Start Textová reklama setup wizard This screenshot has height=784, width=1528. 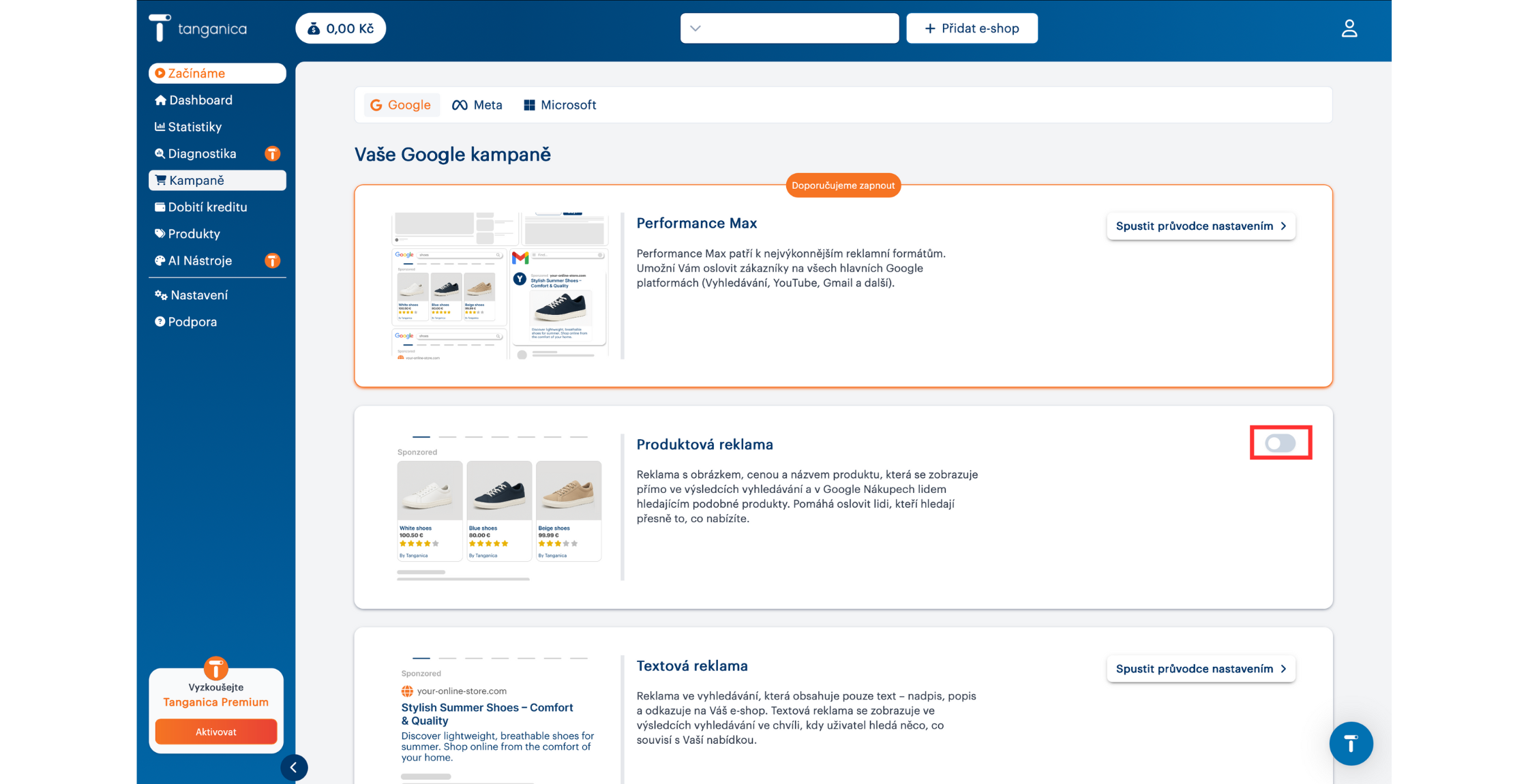click(1200, 669)
